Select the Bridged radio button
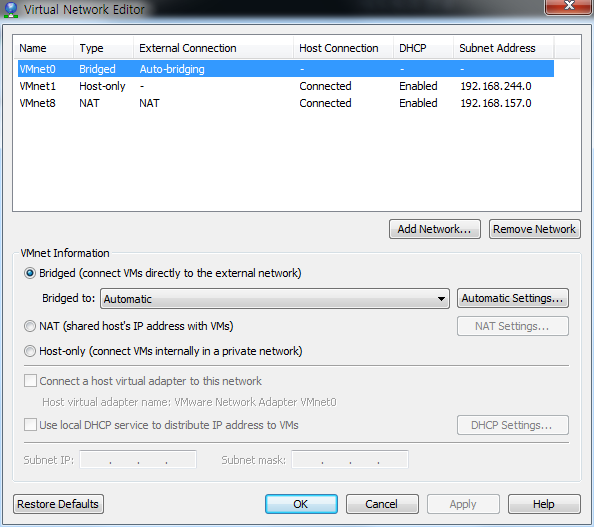594x527 pixels. point(30,273)
